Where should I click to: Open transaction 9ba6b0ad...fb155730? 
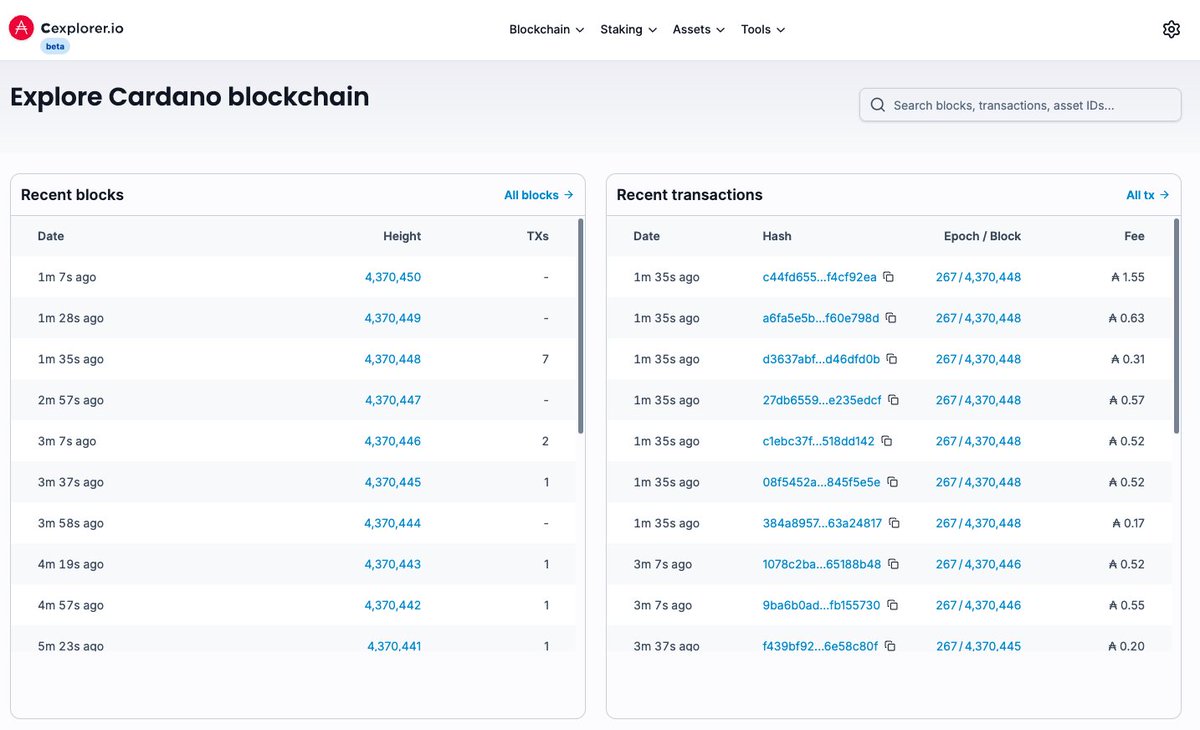821,605
